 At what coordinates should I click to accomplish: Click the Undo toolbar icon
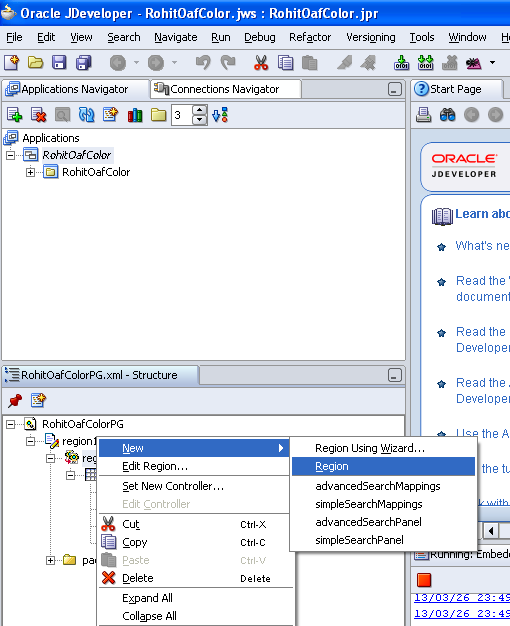click(x=203, y=63)
